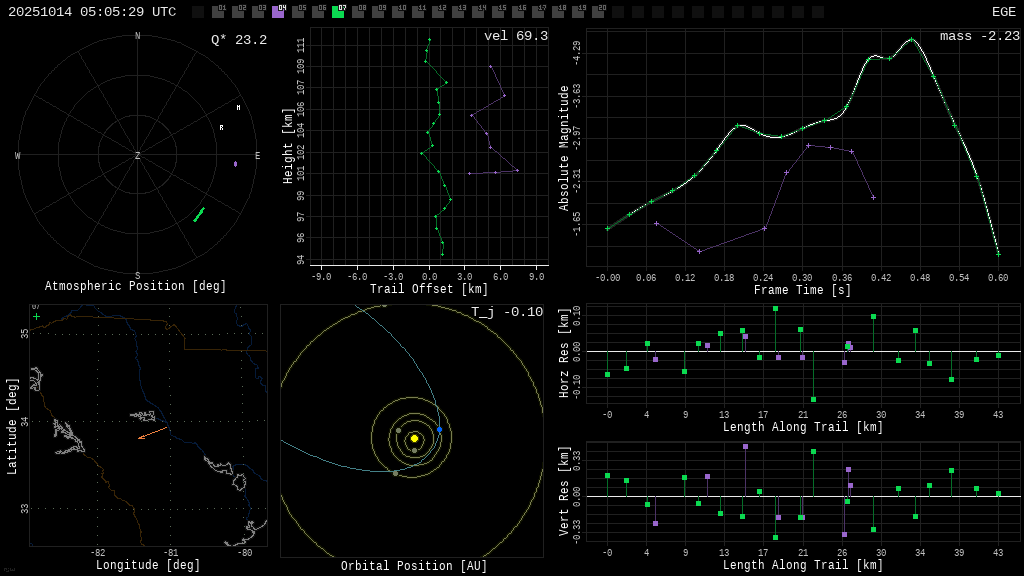Click the yellow Sun in orbital plot
This screenshot has width=1024, height=576.
[414, 438]
